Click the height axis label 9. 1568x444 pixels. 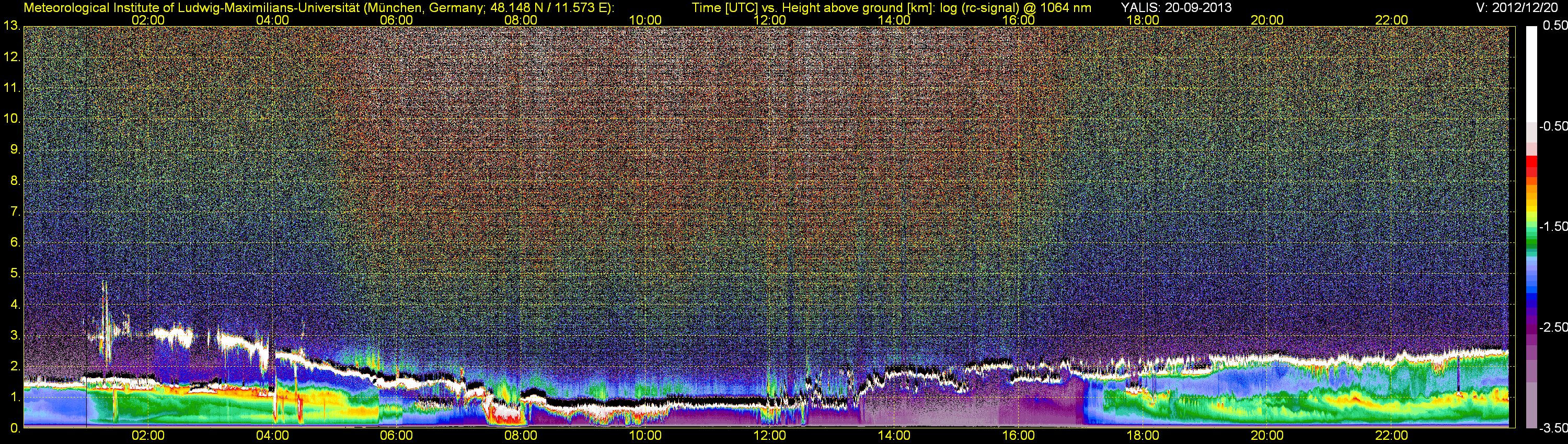(15, 149)
